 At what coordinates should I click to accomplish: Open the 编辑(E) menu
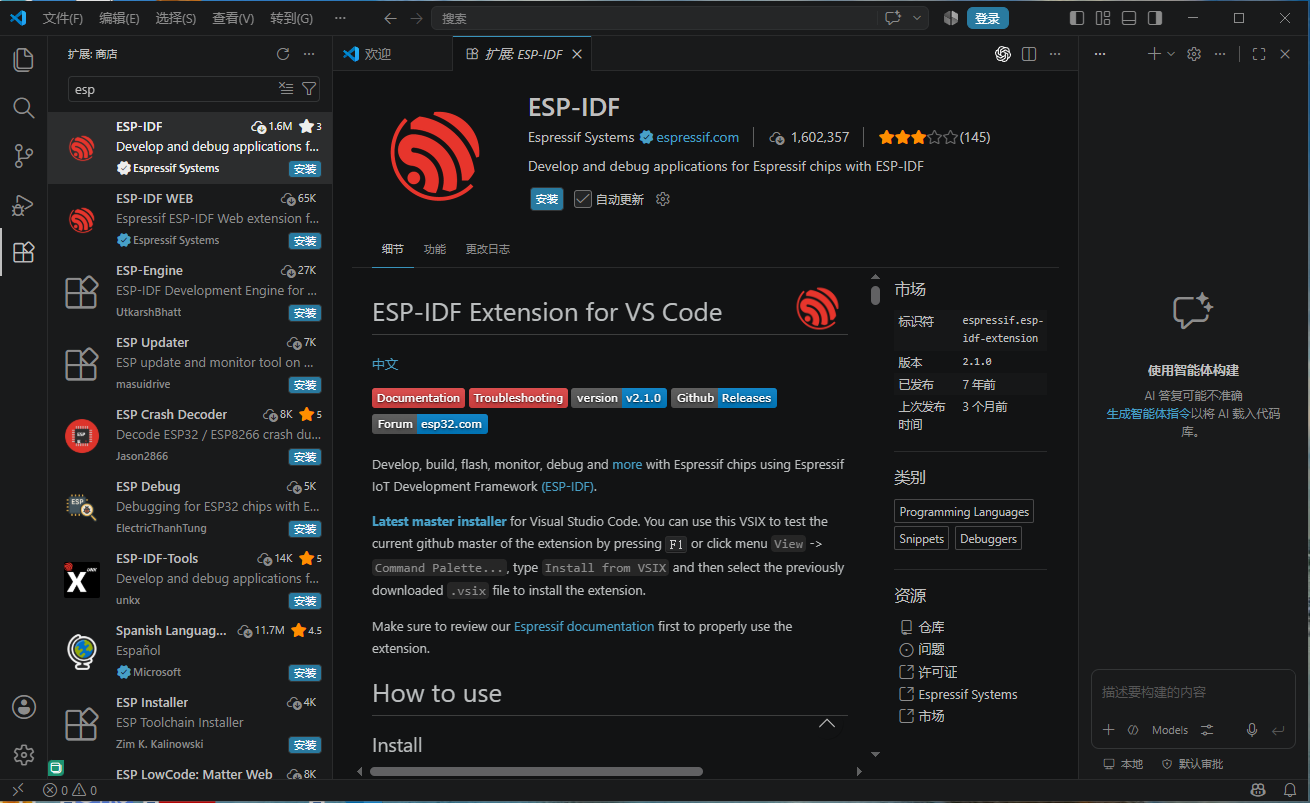pyautogui.click(x=120, y=18)
